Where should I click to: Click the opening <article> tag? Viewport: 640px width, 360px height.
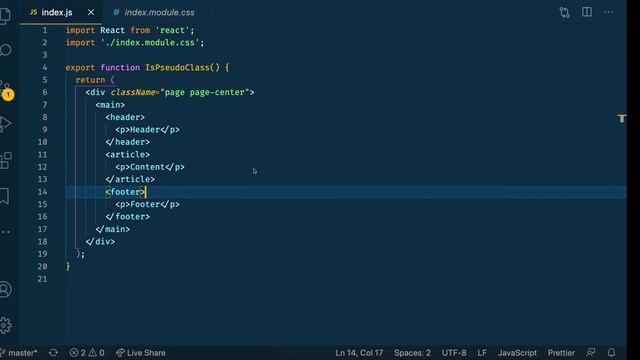tap(127, 155)
